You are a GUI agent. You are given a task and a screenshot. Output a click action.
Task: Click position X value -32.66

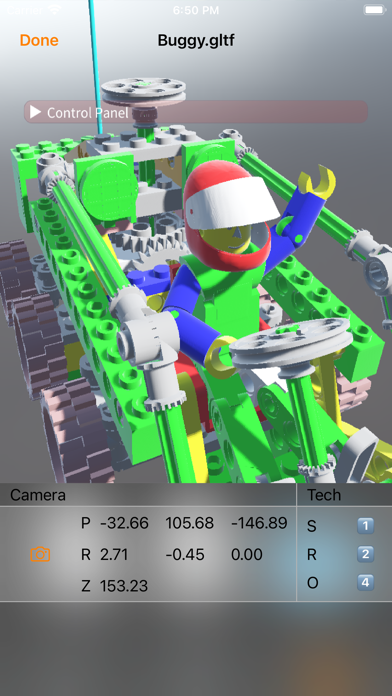tap(124, 523)
